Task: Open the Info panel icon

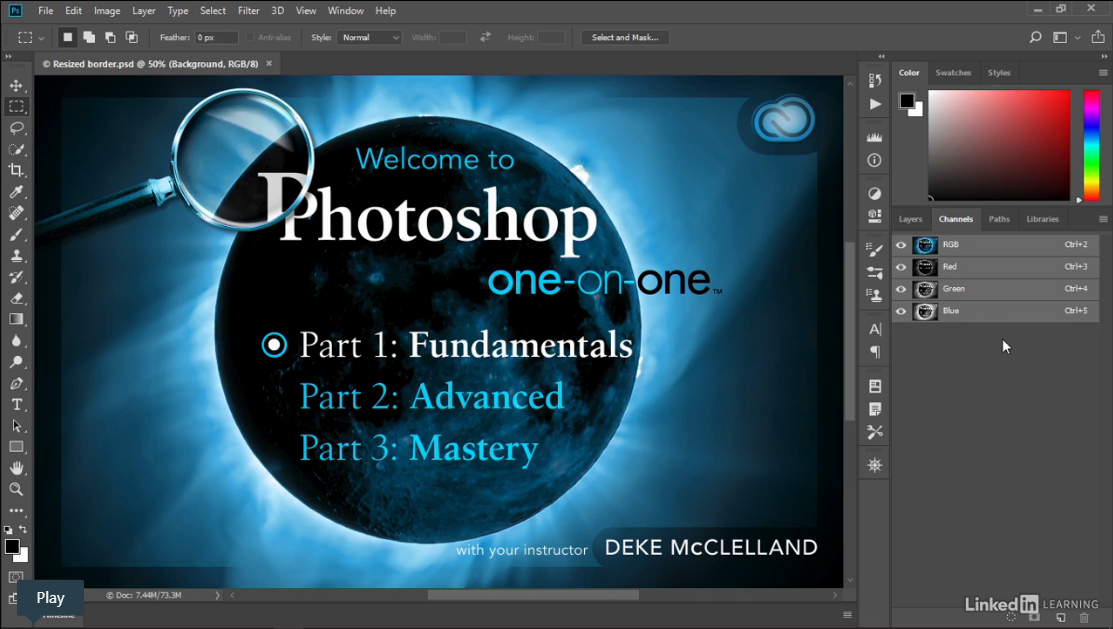Action: (874, 160)
